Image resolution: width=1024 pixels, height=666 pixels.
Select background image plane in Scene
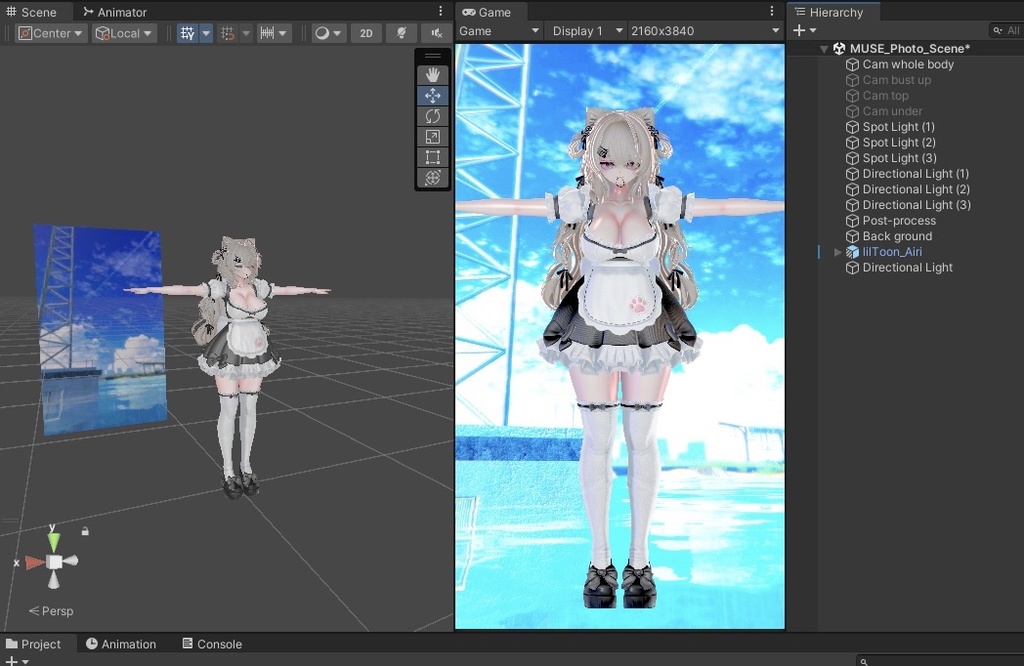pos(100,329)
